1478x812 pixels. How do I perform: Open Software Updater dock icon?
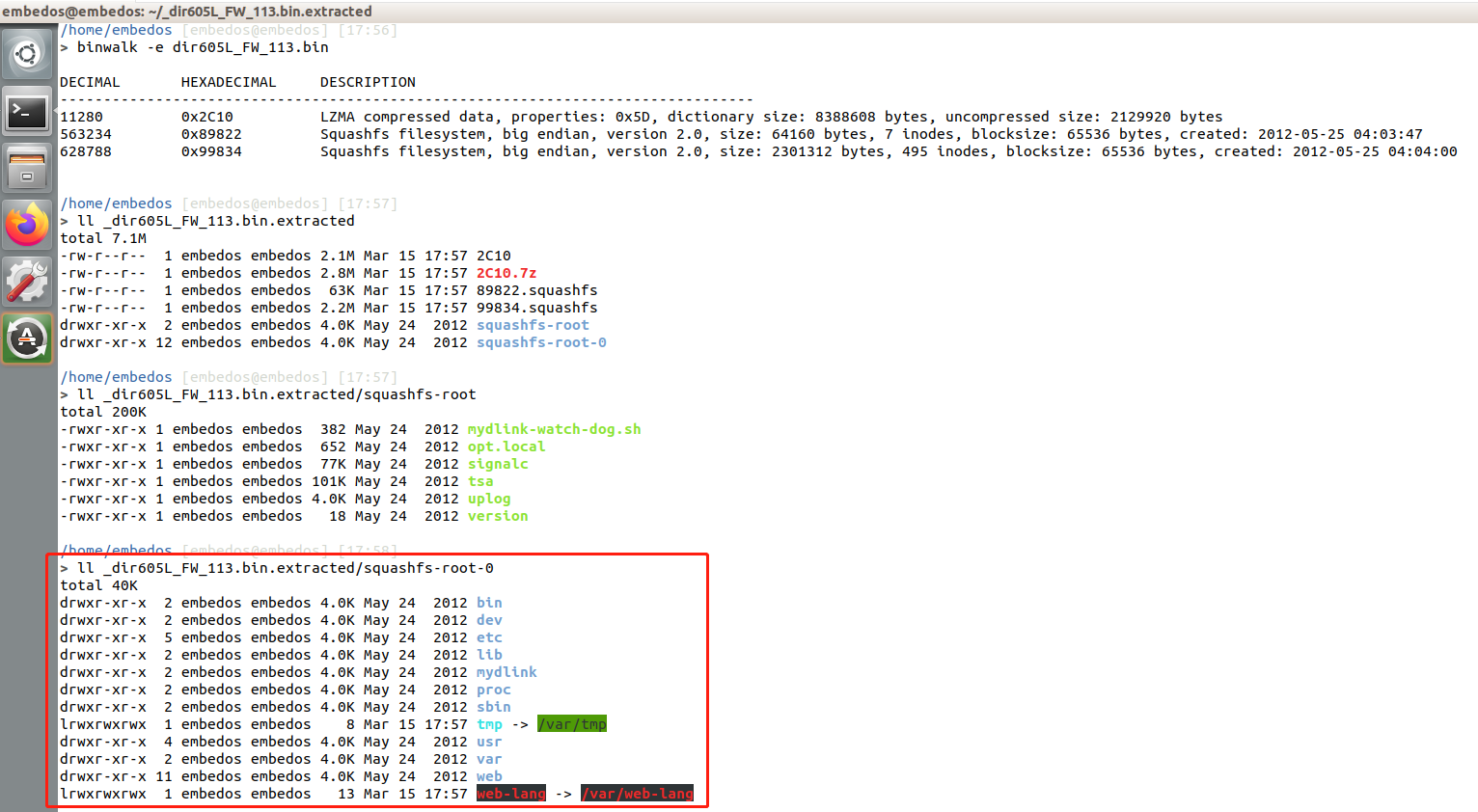[x=27, y=338]
